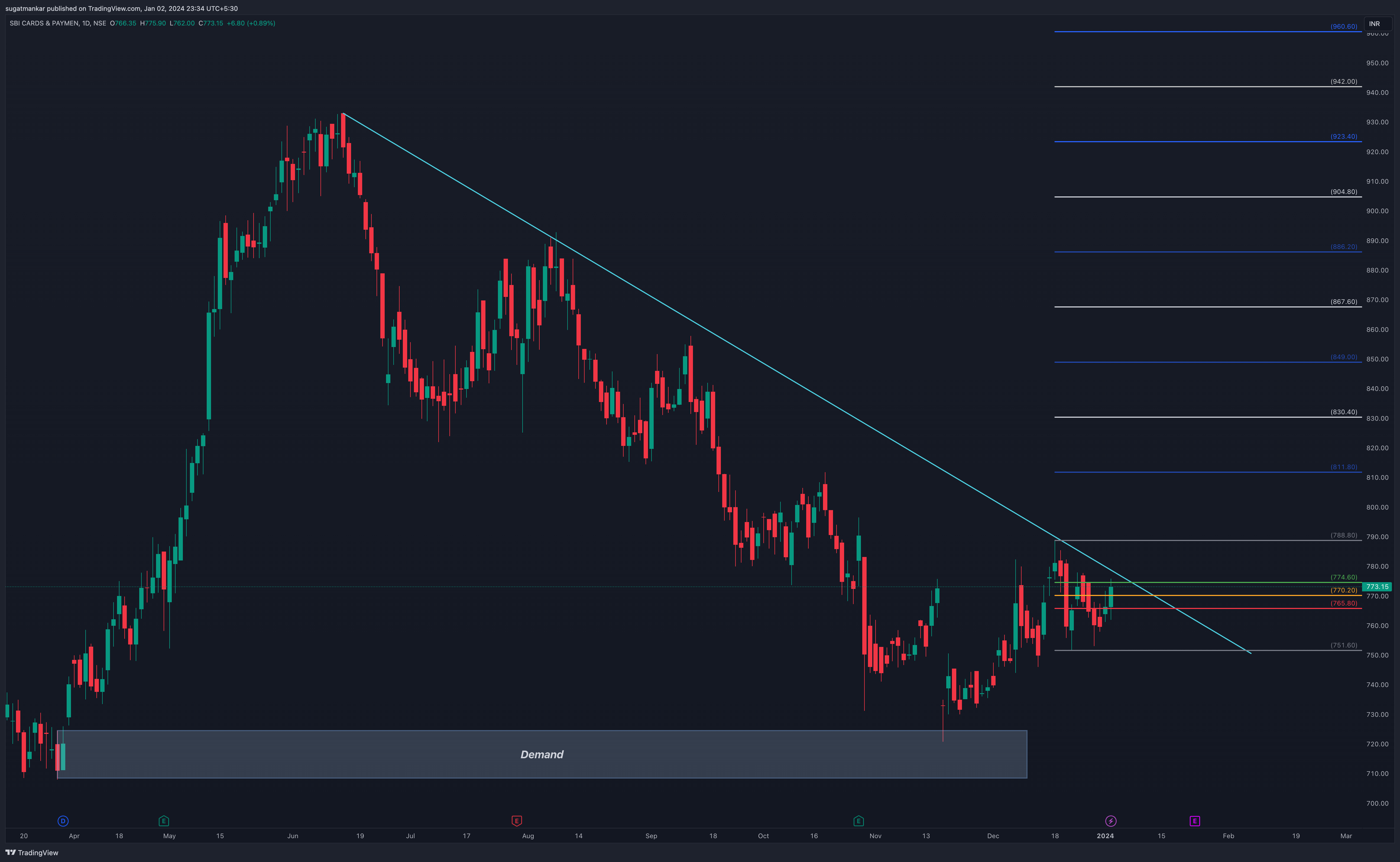Click the (942.00) level label
The image size is (1400, 862).
[x=1344, y=82]
